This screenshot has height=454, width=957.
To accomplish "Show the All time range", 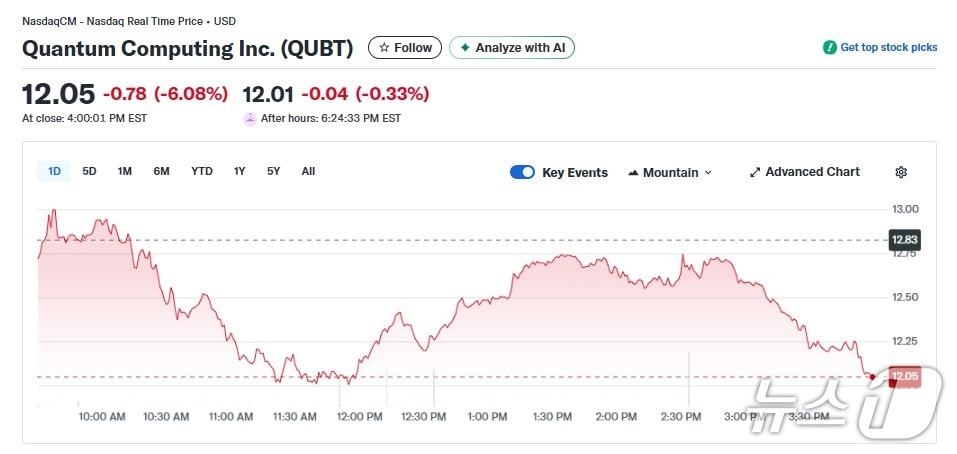I will [308, 171].
